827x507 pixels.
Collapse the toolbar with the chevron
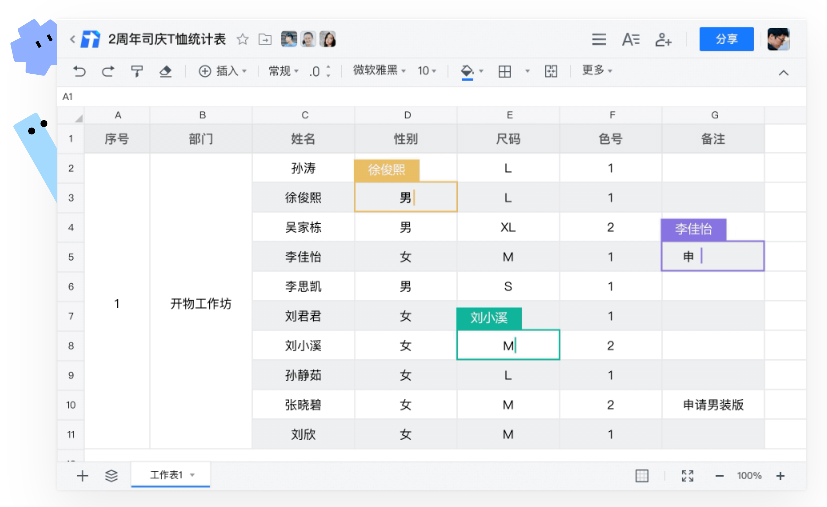(783, 72)
